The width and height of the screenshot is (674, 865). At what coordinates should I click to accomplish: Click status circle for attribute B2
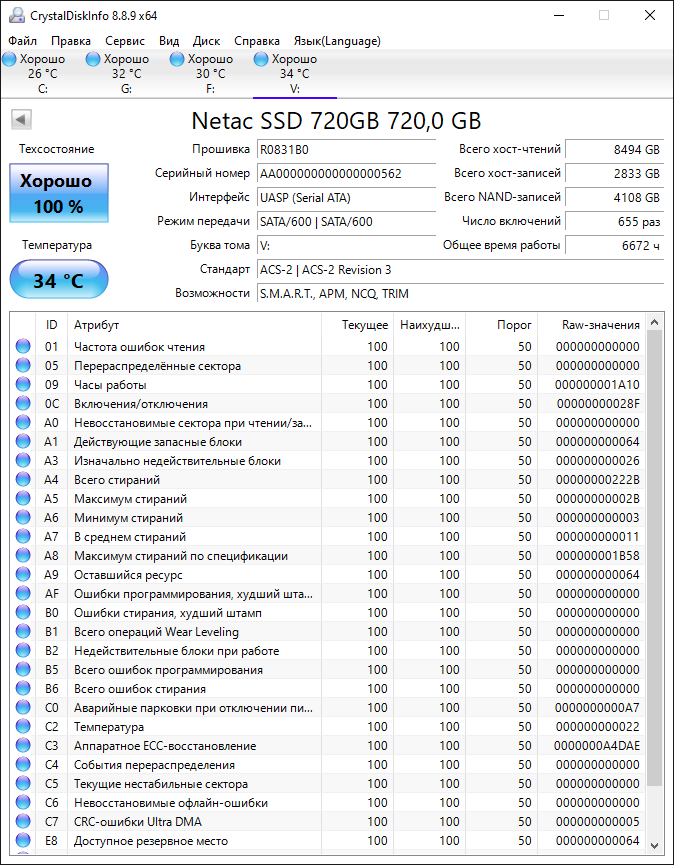click(x=23, y=650)
